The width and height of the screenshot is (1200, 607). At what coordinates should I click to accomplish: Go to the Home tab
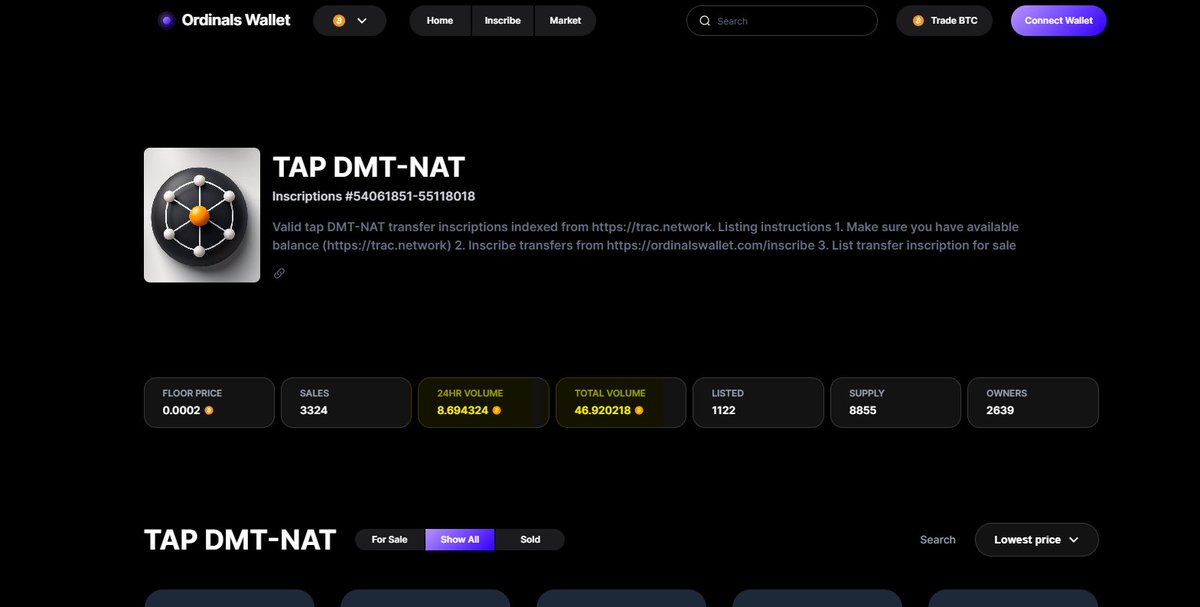[x=440, y=21]
